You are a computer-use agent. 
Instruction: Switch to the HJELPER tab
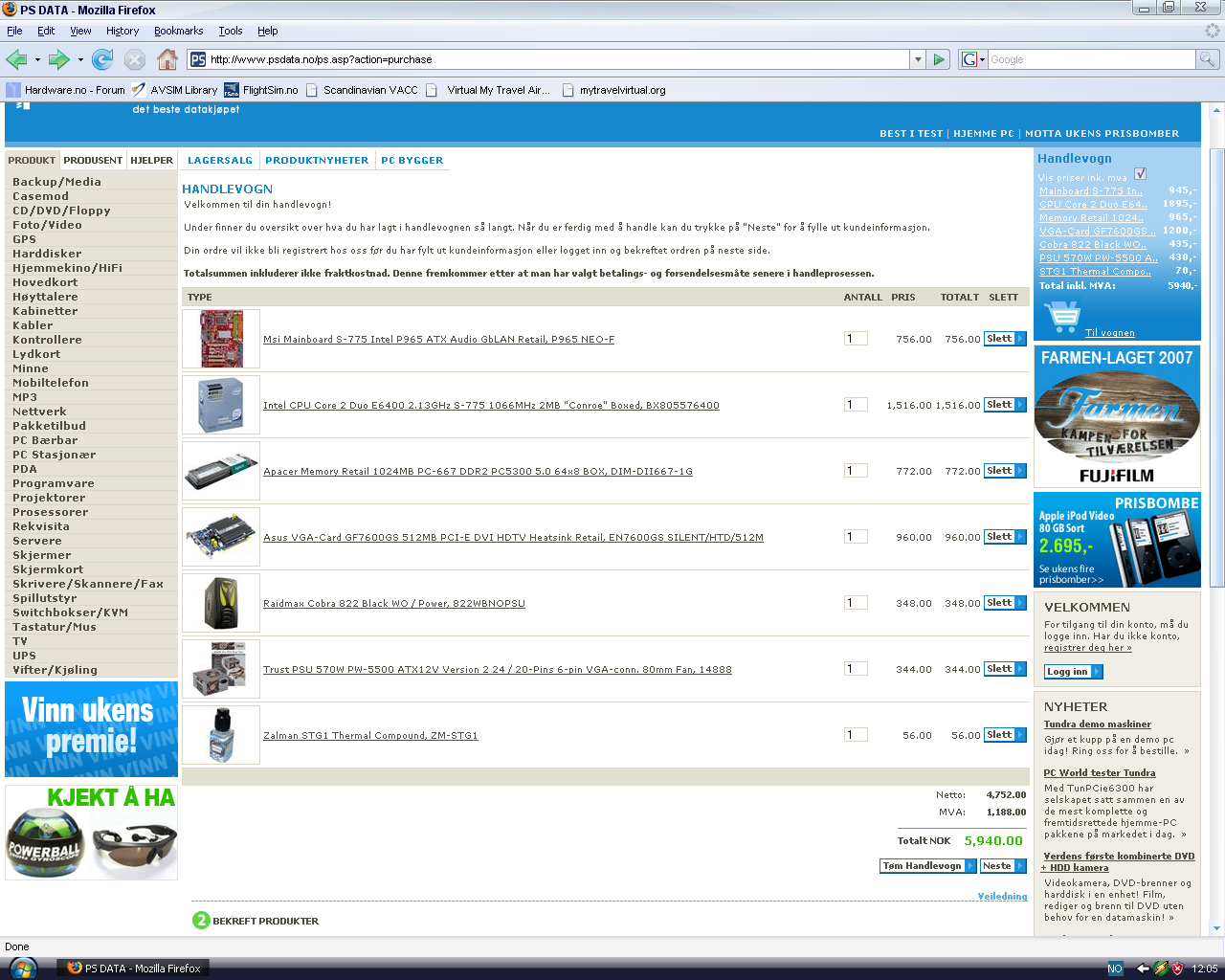152,160
